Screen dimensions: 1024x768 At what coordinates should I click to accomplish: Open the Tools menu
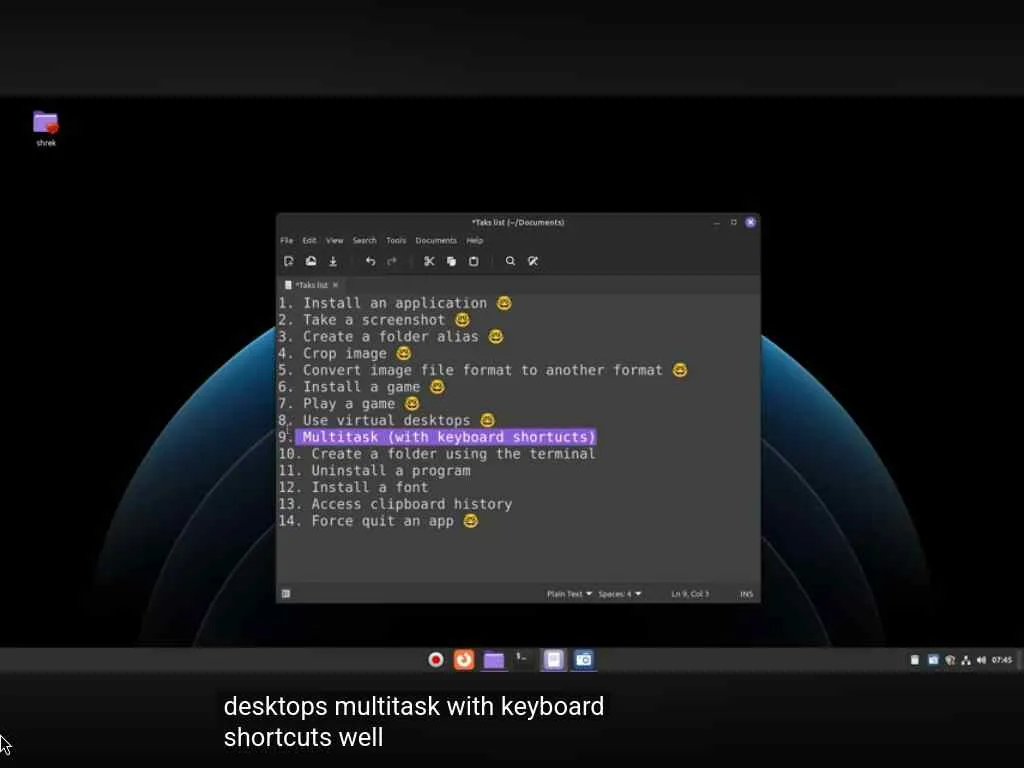point(396,240)
